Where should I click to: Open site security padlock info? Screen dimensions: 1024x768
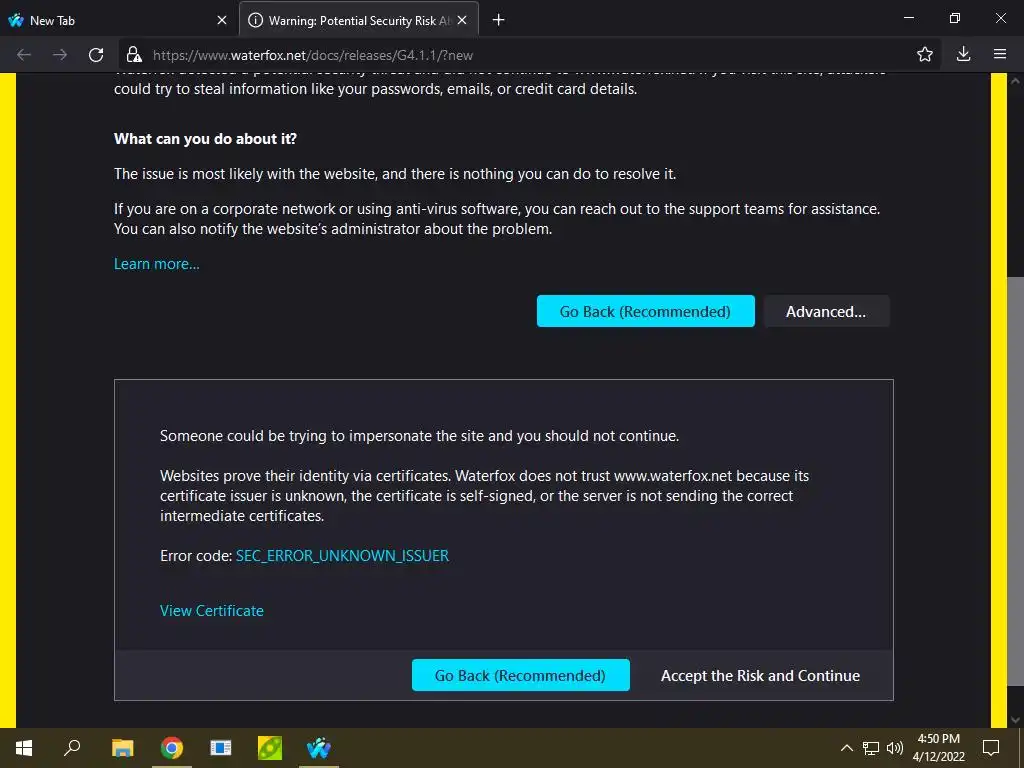134,55
